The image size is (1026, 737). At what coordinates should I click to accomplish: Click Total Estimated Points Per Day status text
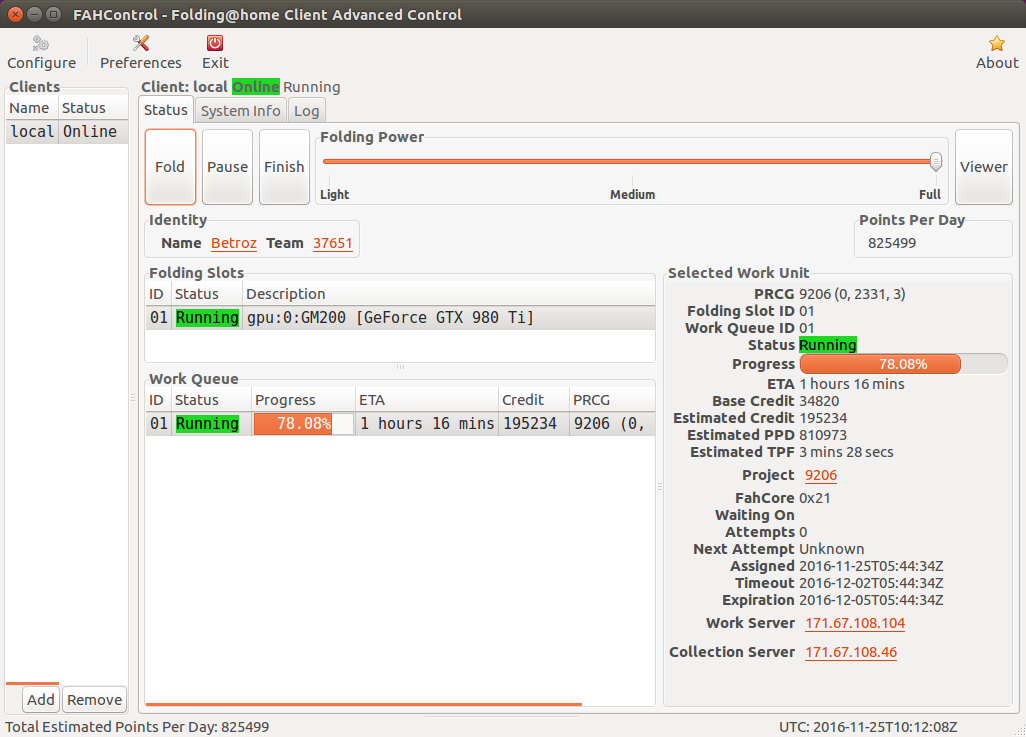coord(137,727)
